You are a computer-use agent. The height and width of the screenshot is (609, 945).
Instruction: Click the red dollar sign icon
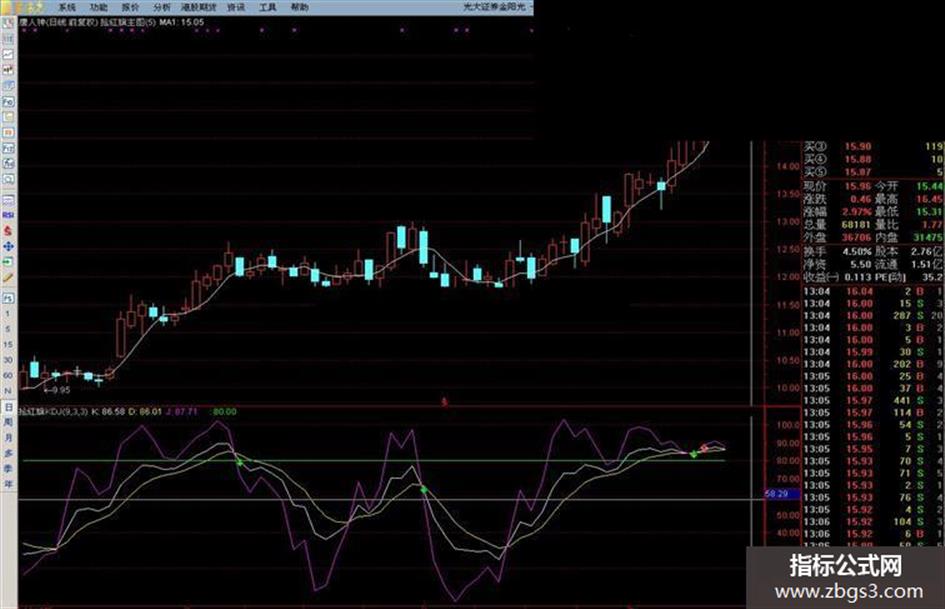point(8,231)
